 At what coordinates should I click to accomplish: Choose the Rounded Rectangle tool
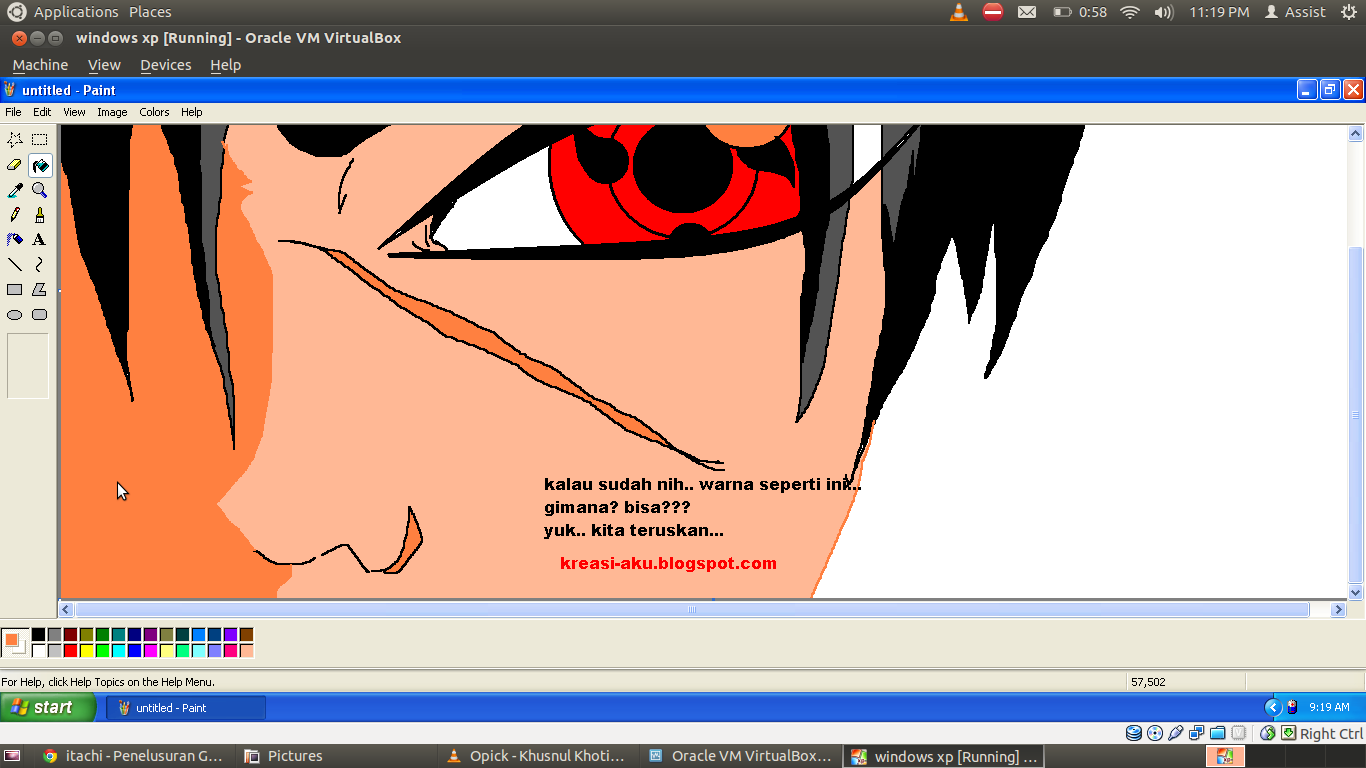(x=40, y=315)
